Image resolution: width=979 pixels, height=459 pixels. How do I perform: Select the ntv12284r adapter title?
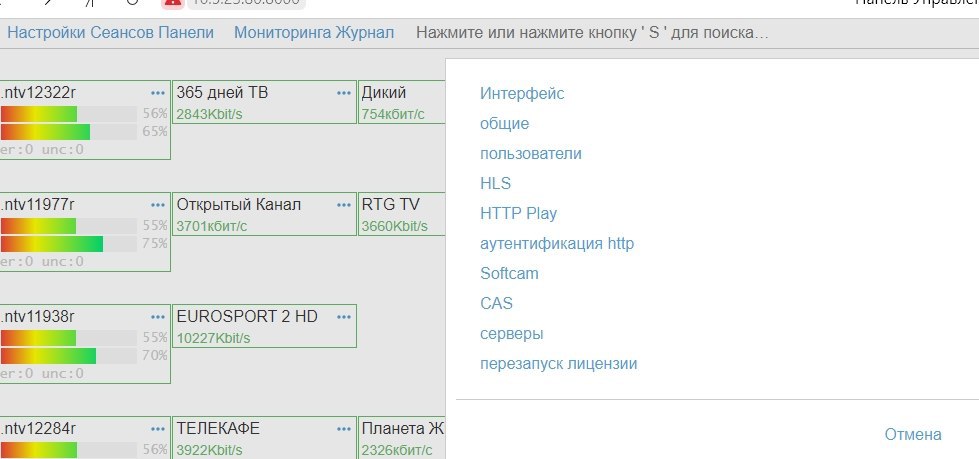pyautogui.click(x=39, y=429)
